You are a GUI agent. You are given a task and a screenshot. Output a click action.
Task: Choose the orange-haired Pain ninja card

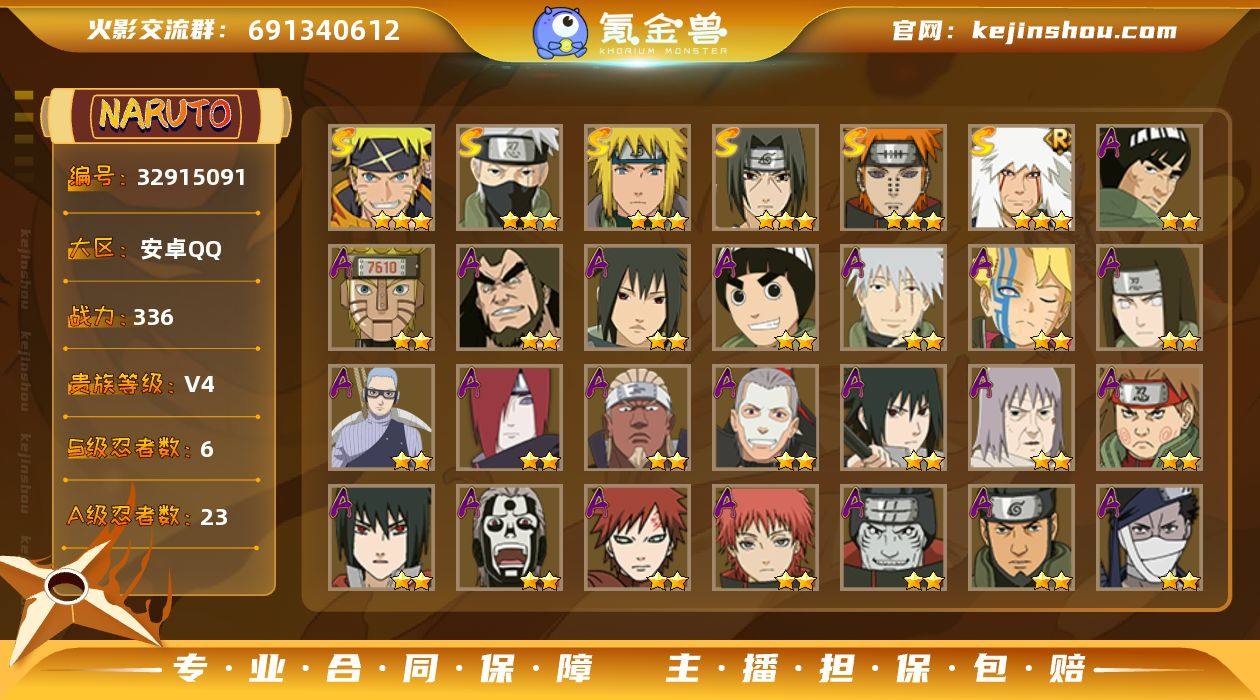pos(894,178)
